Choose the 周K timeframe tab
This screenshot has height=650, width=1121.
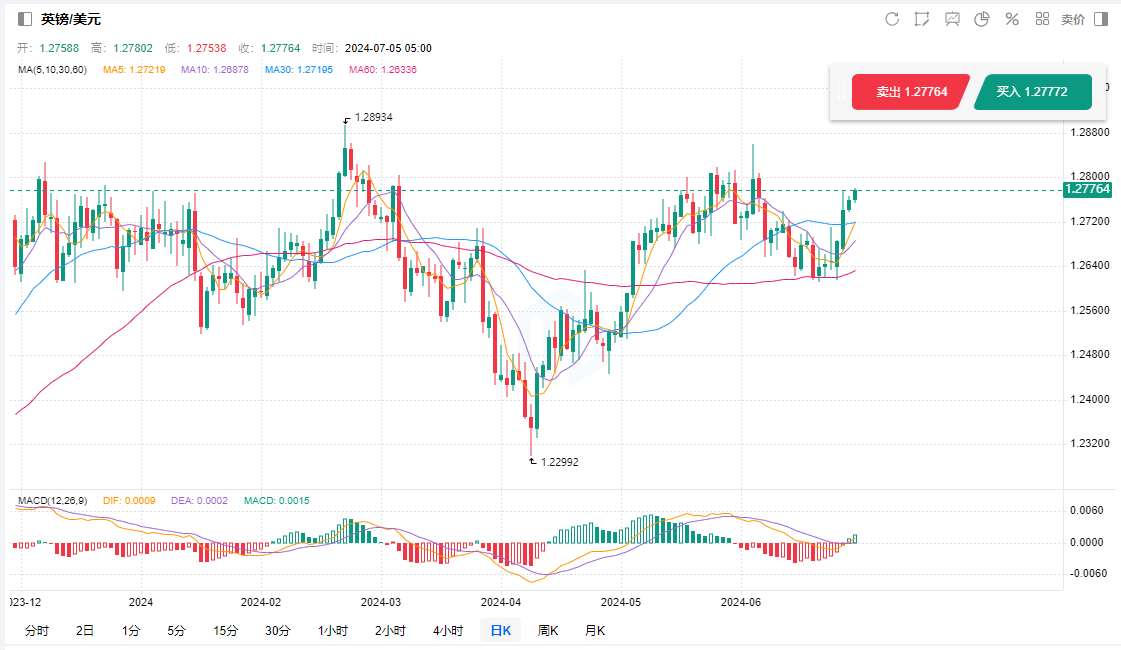pyautogui.click(x=548, y=630)
